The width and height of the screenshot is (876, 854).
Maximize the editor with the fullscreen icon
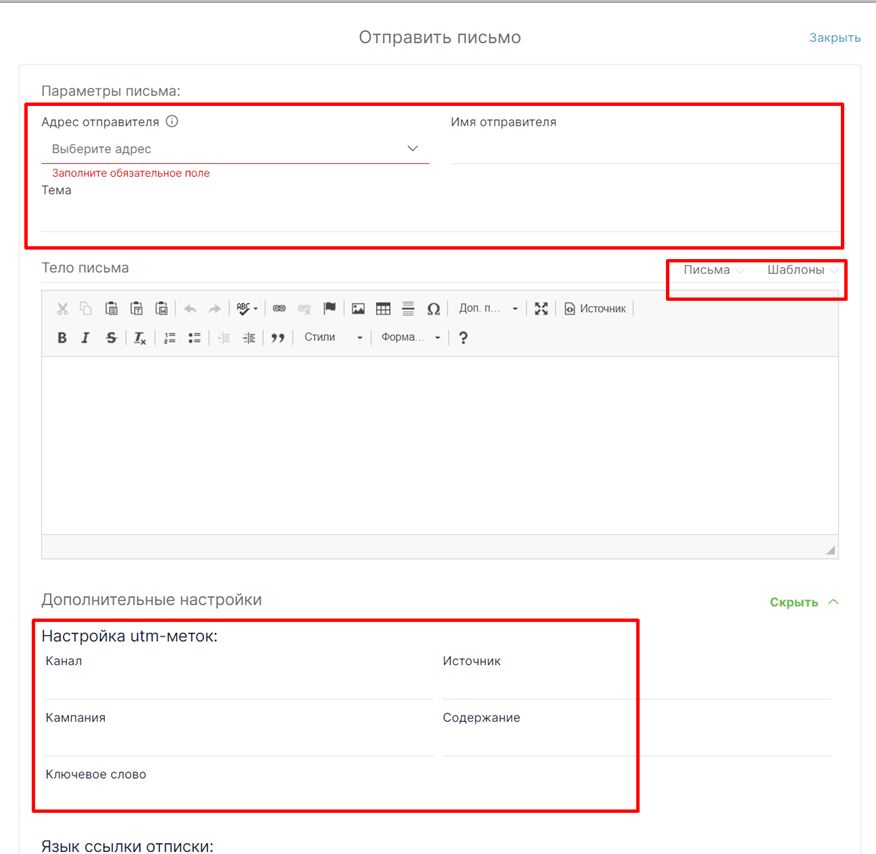pyautogui.click(x=541, y=309)
